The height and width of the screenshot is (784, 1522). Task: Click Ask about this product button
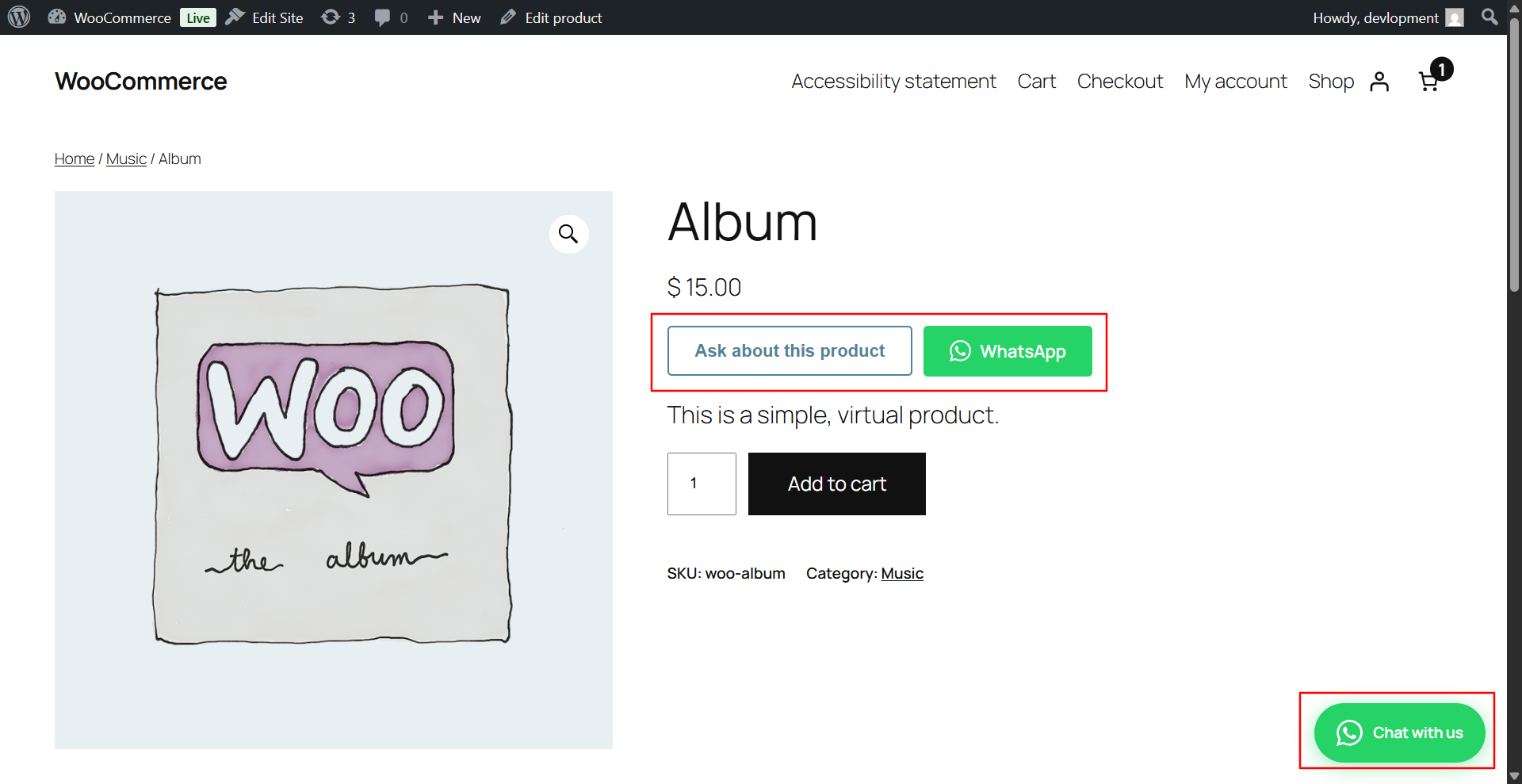pyautogui.click(x=790, y=350)
